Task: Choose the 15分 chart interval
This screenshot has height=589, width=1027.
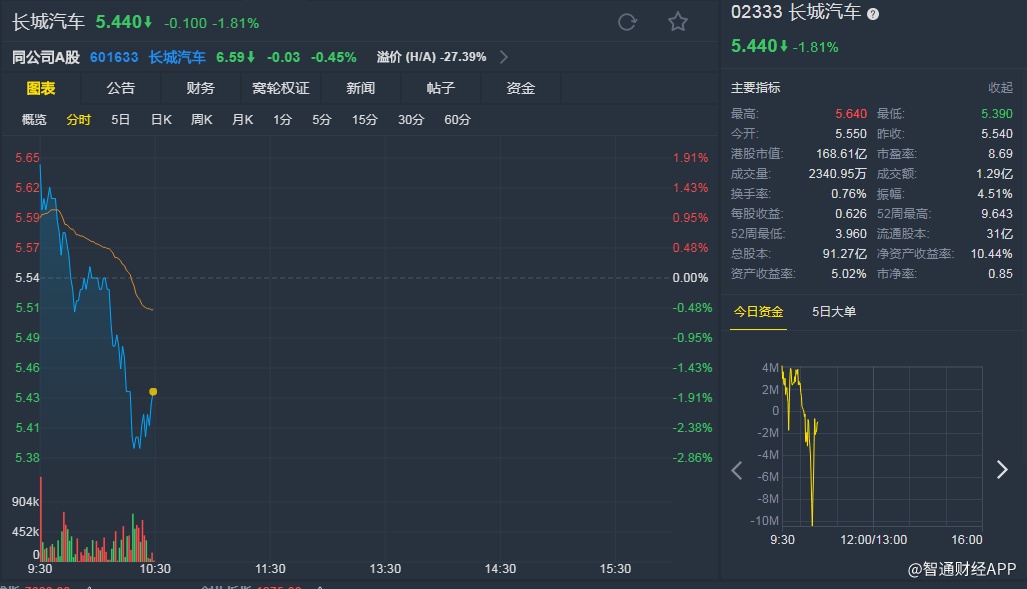Action: [x=364, y=120]
